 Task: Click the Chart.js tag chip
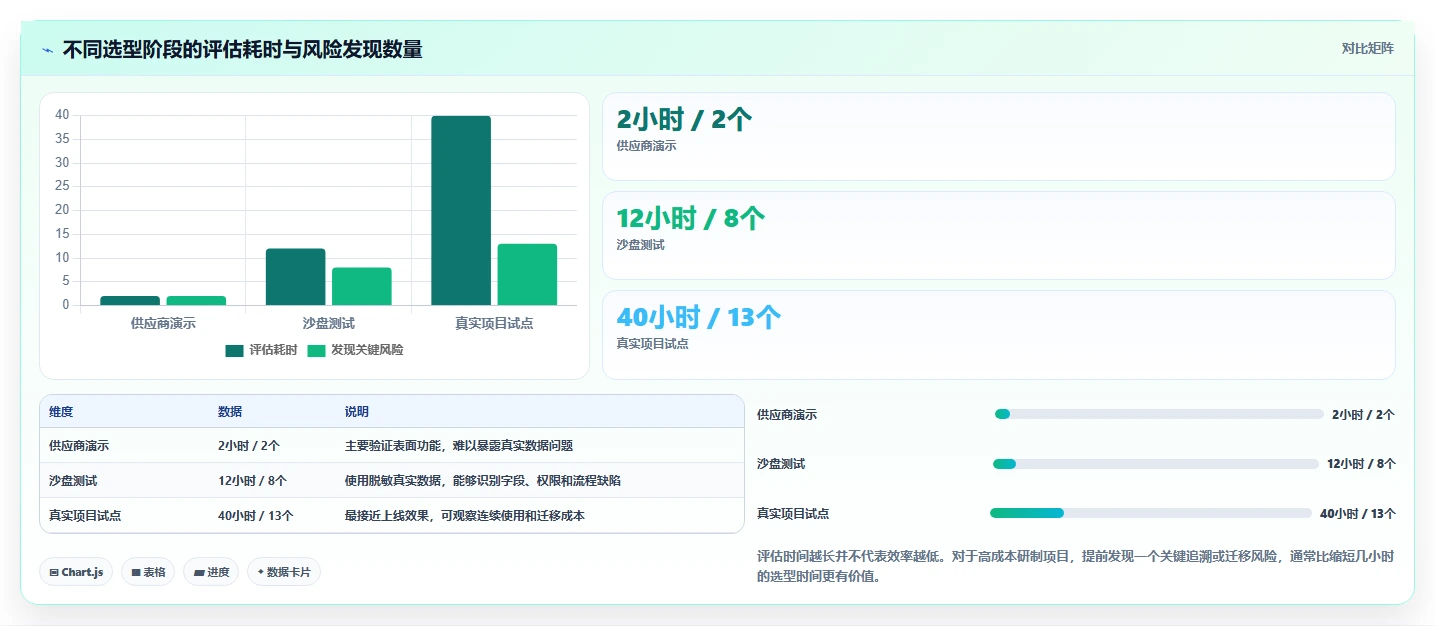[x=77, y=572]
